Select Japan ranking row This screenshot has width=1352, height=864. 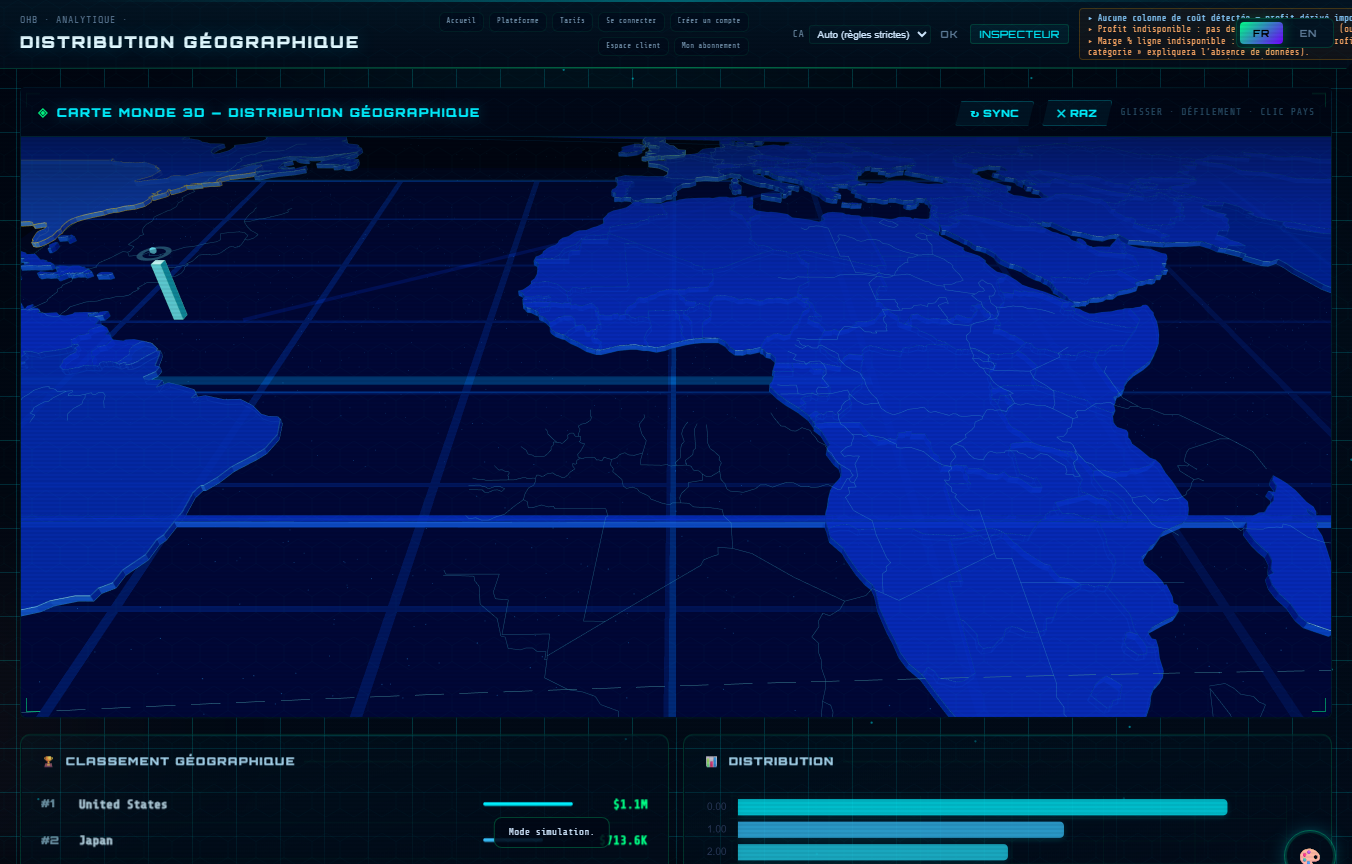click(x=345, y=840)
